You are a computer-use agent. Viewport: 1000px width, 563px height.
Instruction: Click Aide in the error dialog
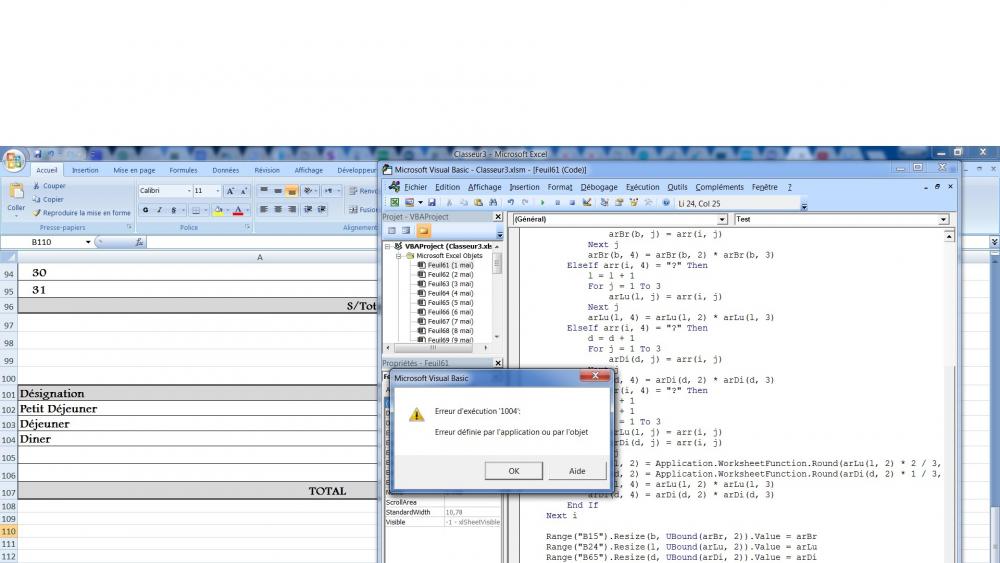click(x=577, y=471)
